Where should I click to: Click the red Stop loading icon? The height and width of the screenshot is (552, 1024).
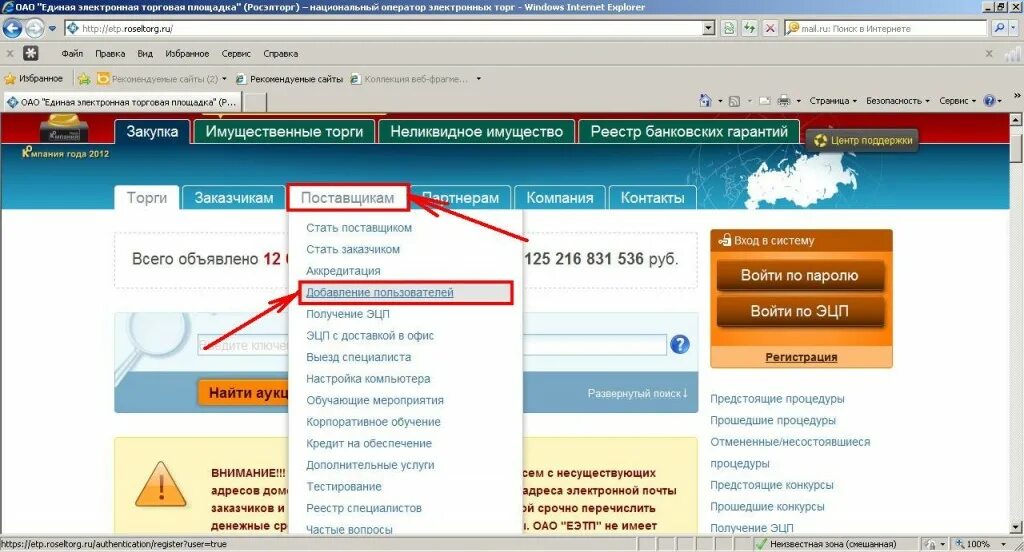pyautogui.click(x=771, y=28)
